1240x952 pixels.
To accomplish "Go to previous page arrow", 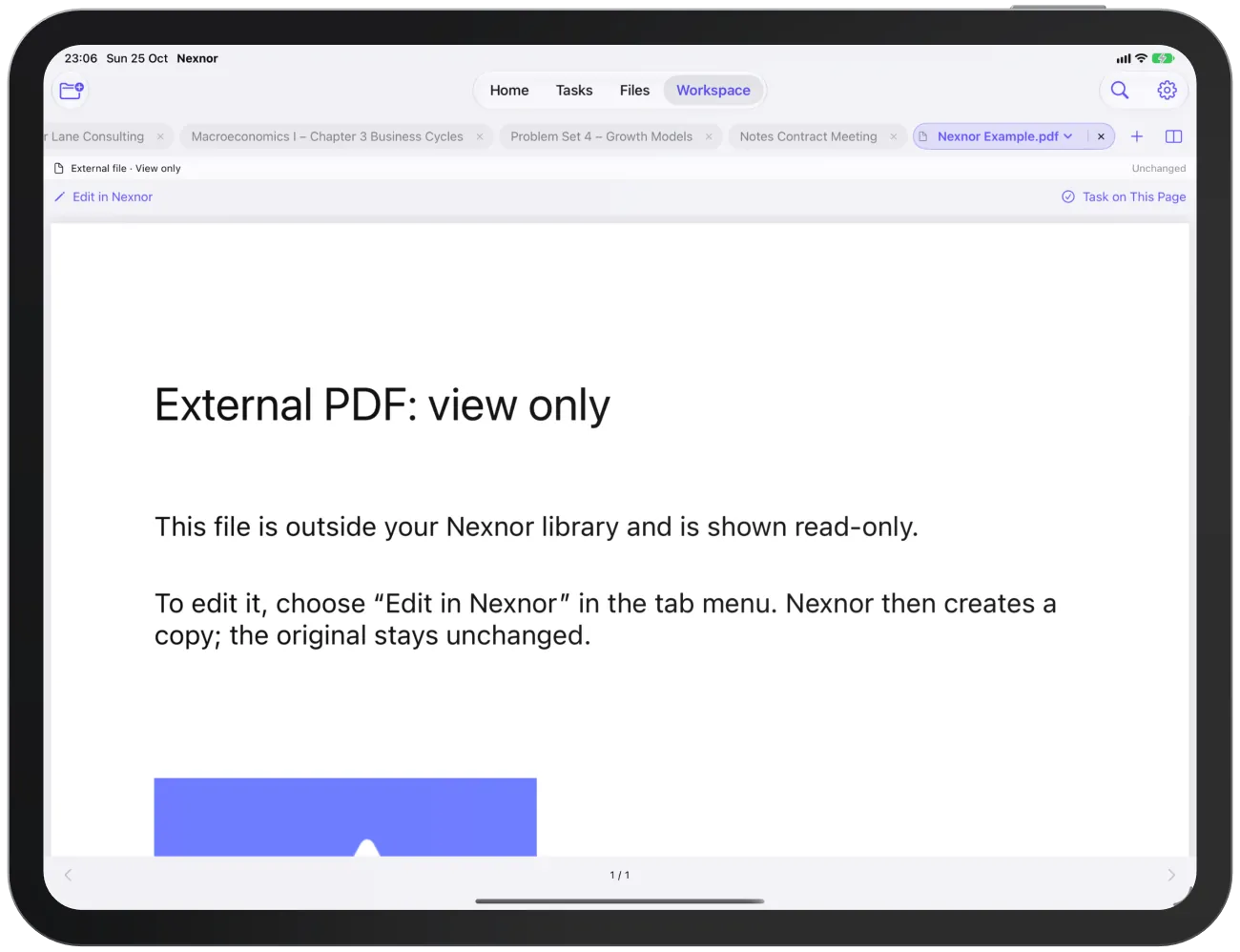I will click(68, 875).
